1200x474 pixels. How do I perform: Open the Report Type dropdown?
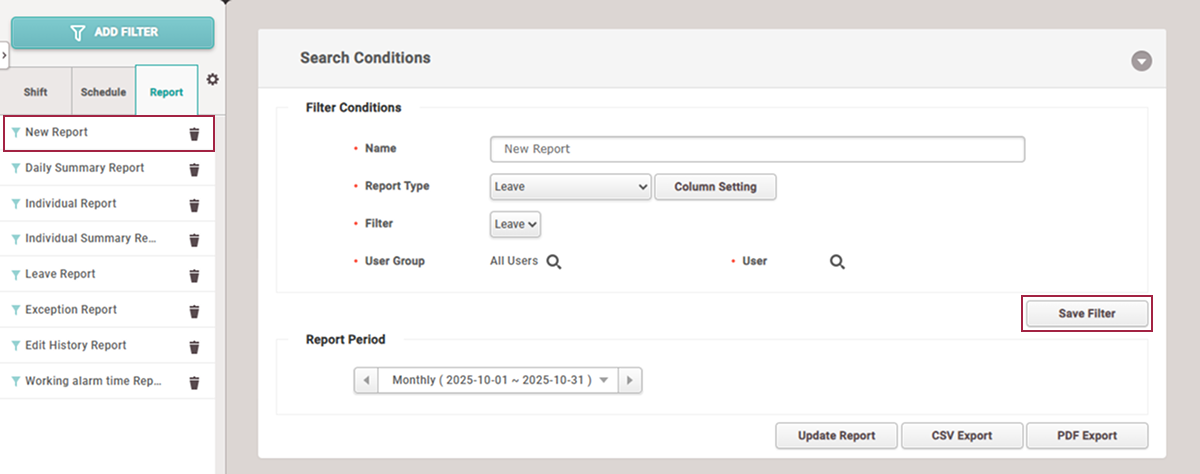click(571, 187)
